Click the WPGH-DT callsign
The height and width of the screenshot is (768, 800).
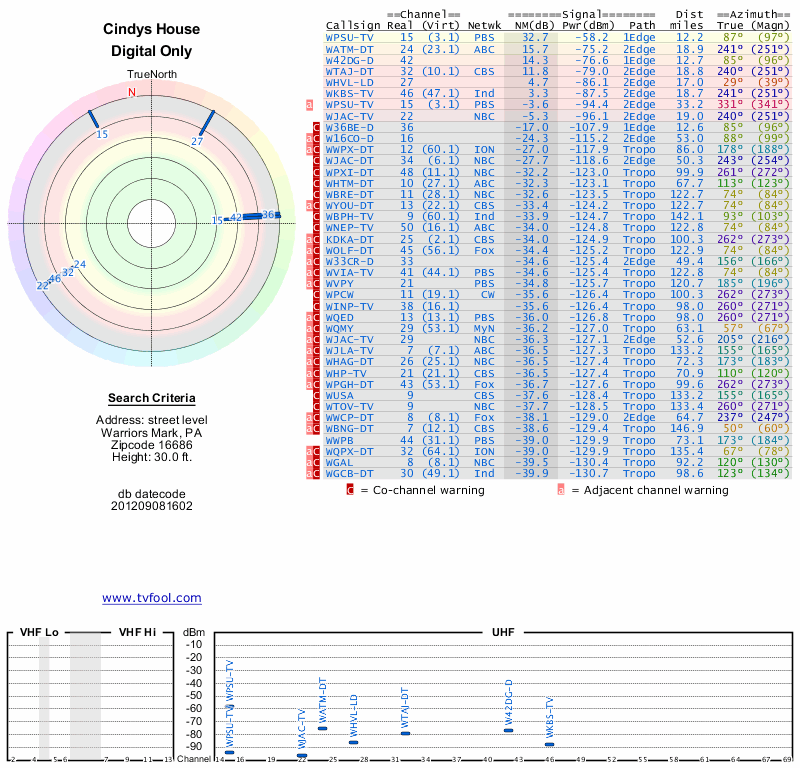[x=349, y=384]
